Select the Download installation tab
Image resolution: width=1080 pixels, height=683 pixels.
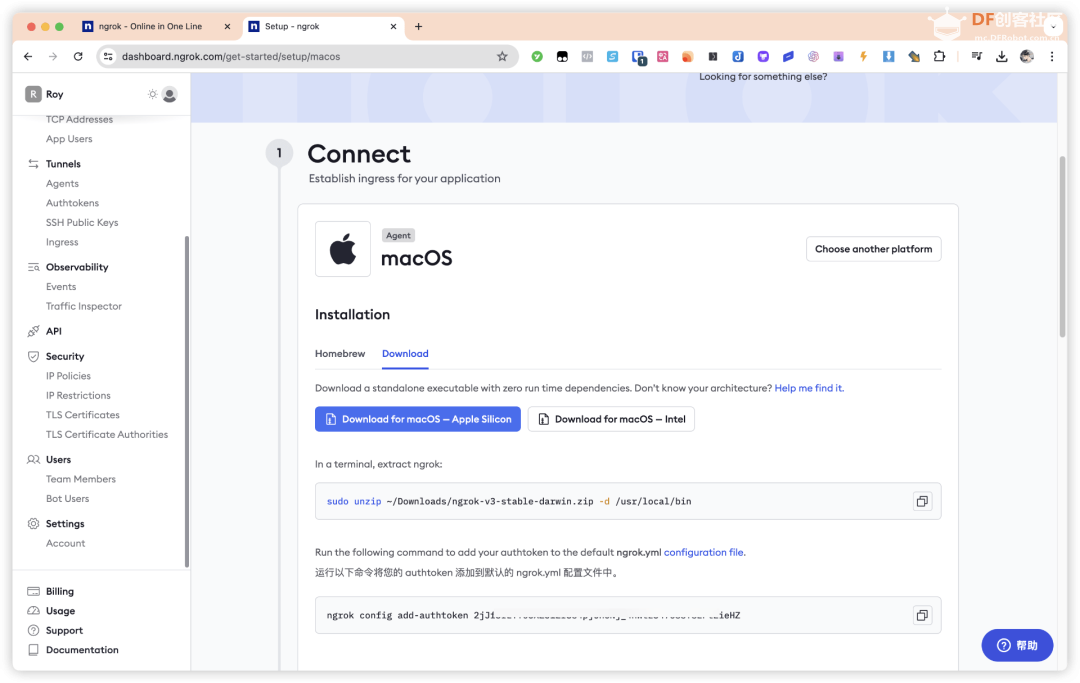point(405,353)
